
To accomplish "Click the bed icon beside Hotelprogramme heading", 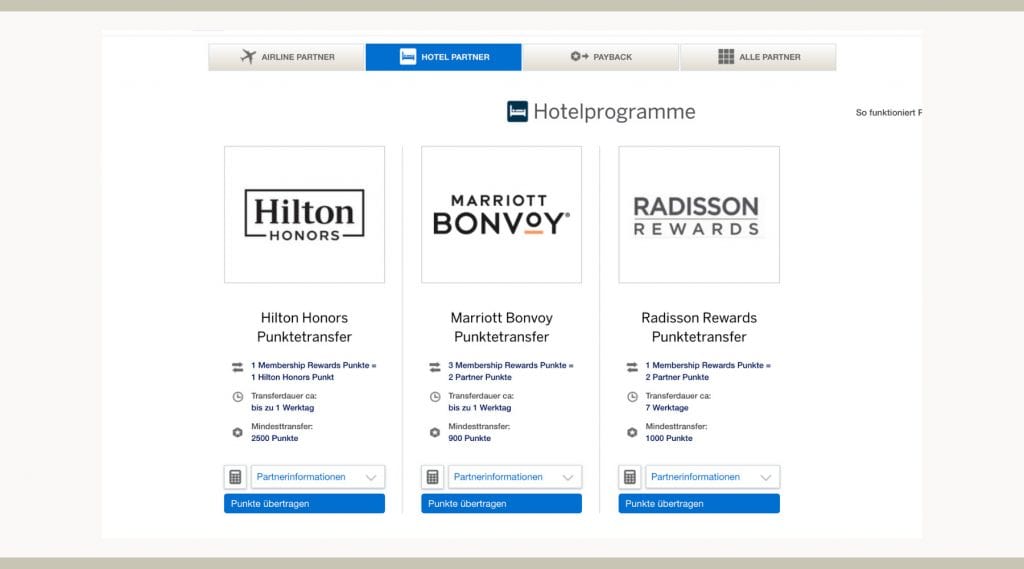I will [517, 111].
